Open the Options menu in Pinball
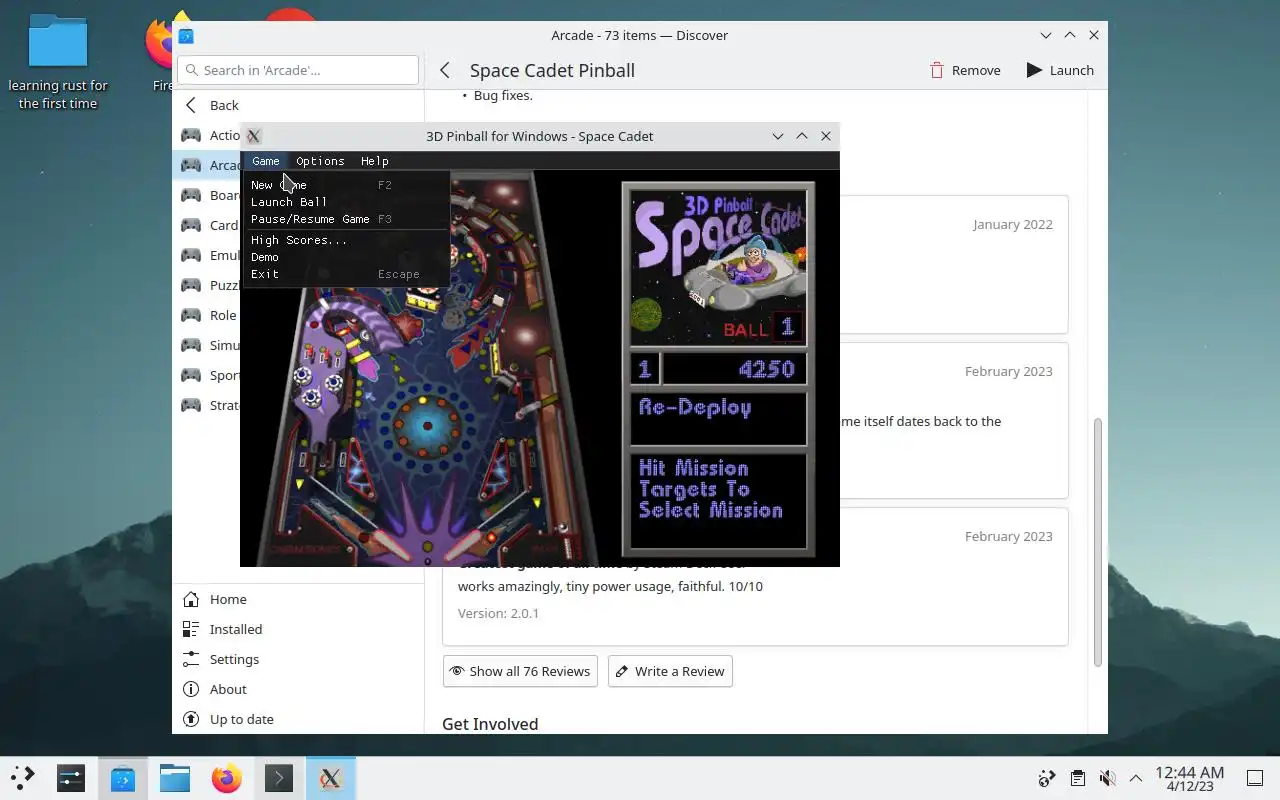Image resolution: width=1280 pixels, height=800 pixels. click(320, 161)
